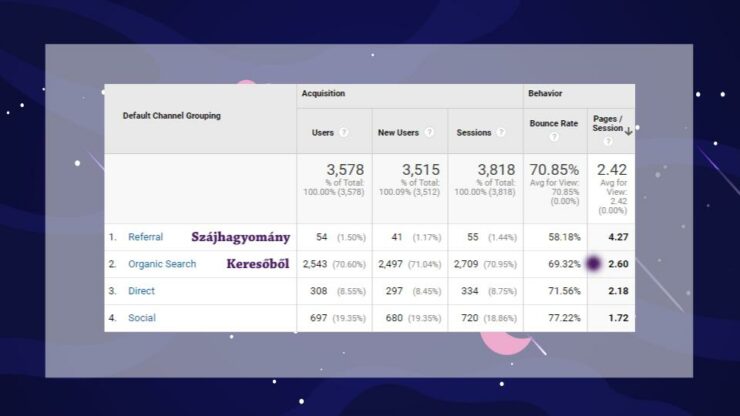
Task: Sort by the Sessions column header
Action: [x=474, y=133]
